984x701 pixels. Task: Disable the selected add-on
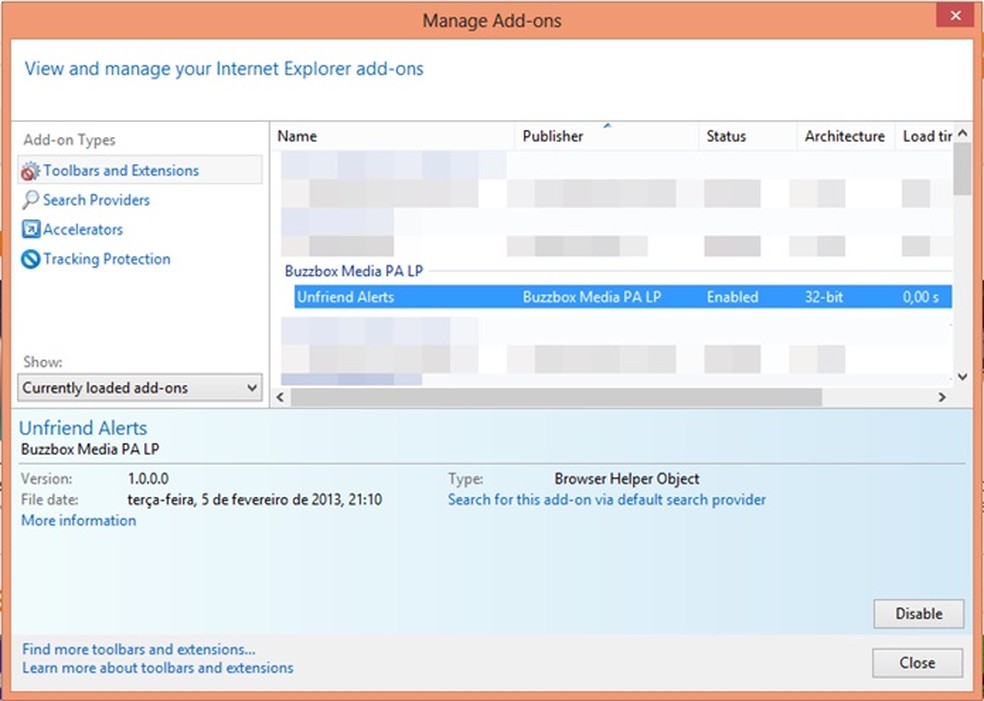(917, 613)
